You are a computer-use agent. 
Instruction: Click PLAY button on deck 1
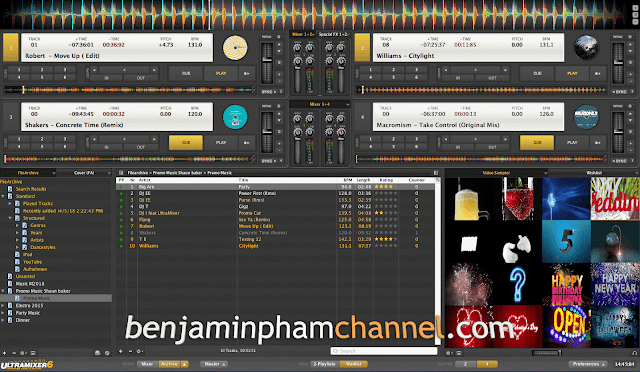221,74
